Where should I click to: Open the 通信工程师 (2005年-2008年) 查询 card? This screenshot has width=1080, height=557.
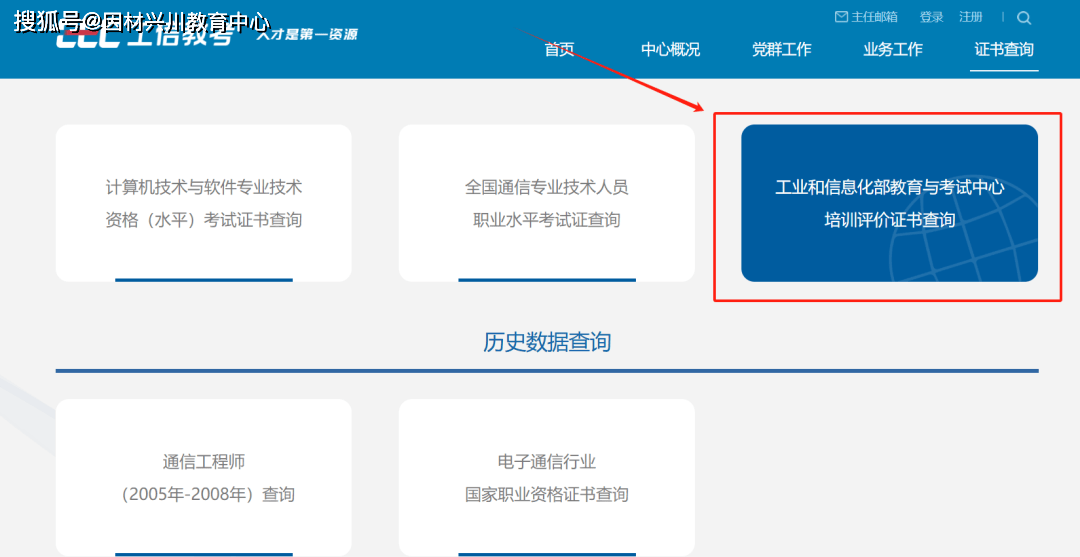tap(204, 477)
